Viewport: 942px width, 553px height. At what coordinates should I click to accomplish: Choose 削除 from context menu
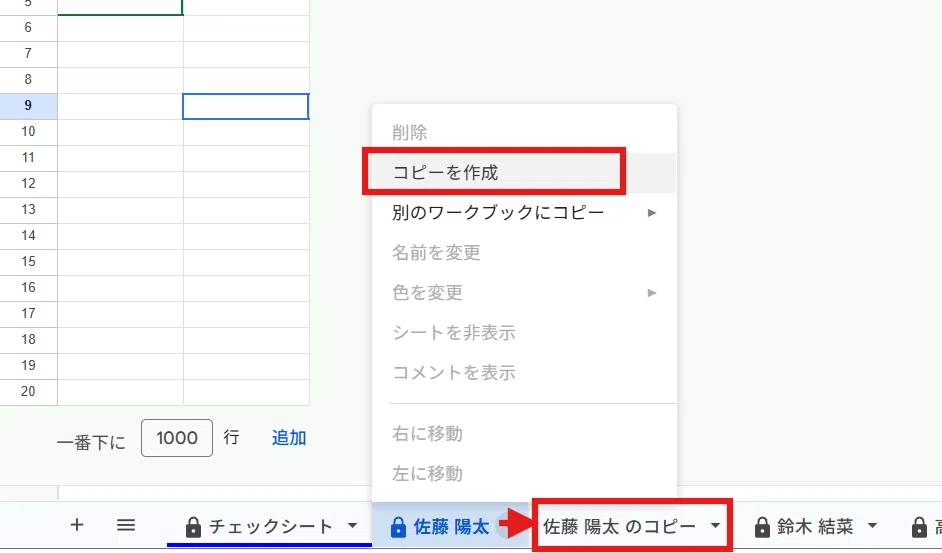[524, 132]
